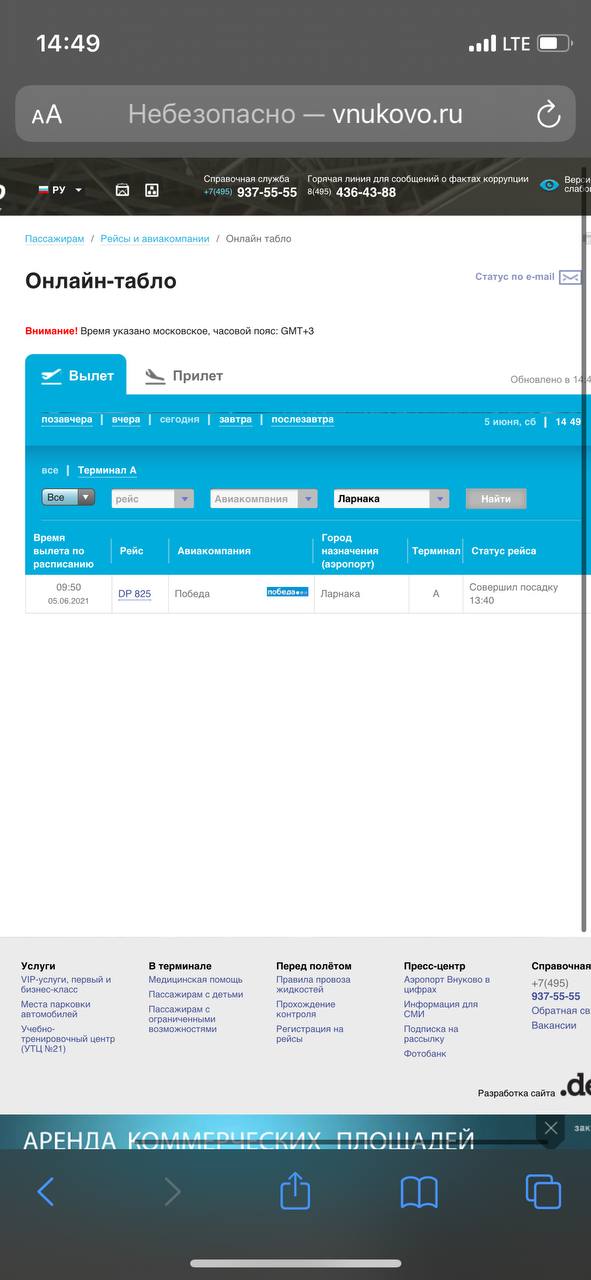Open Медицинская помощь footer link

tap(196, 980)
